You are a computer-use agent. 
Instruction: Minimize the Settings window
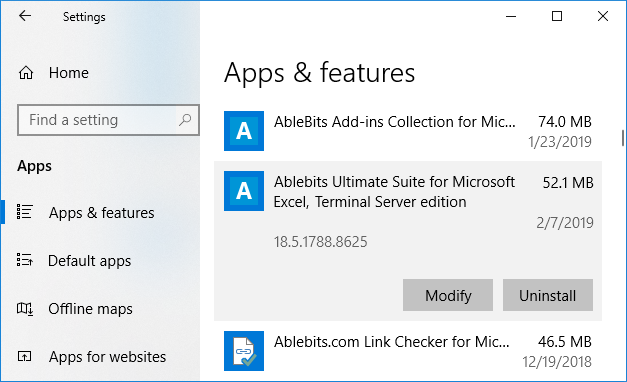[511, 16]
